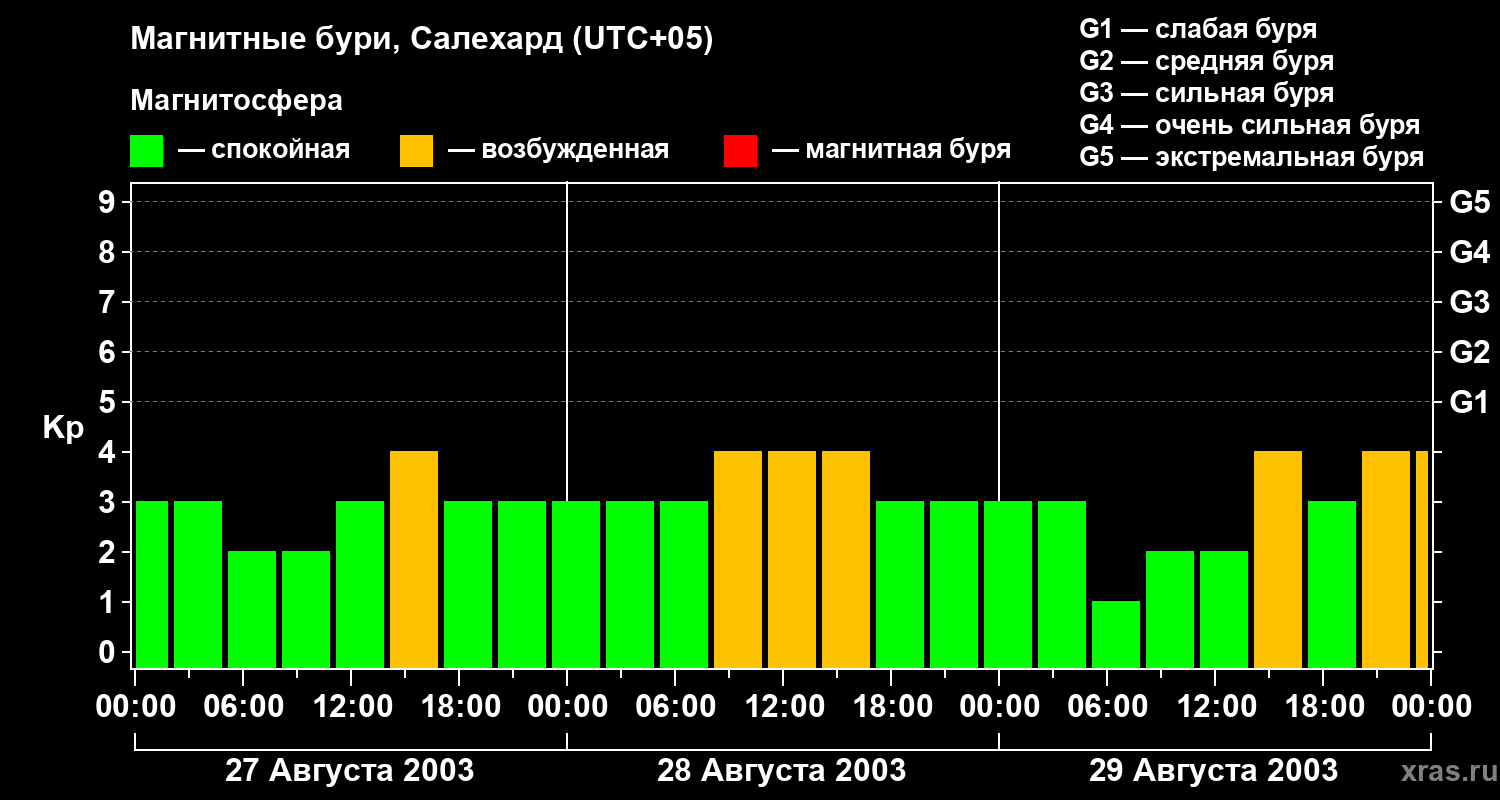Click the green 03:00–06:00 bar on 27 August
The image size is (1500, 800).
point(198,585)
